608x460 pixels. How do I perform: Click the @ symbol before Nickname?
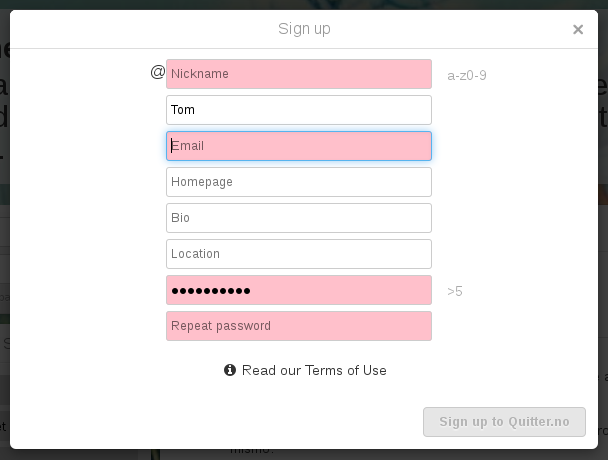[157, 72]
